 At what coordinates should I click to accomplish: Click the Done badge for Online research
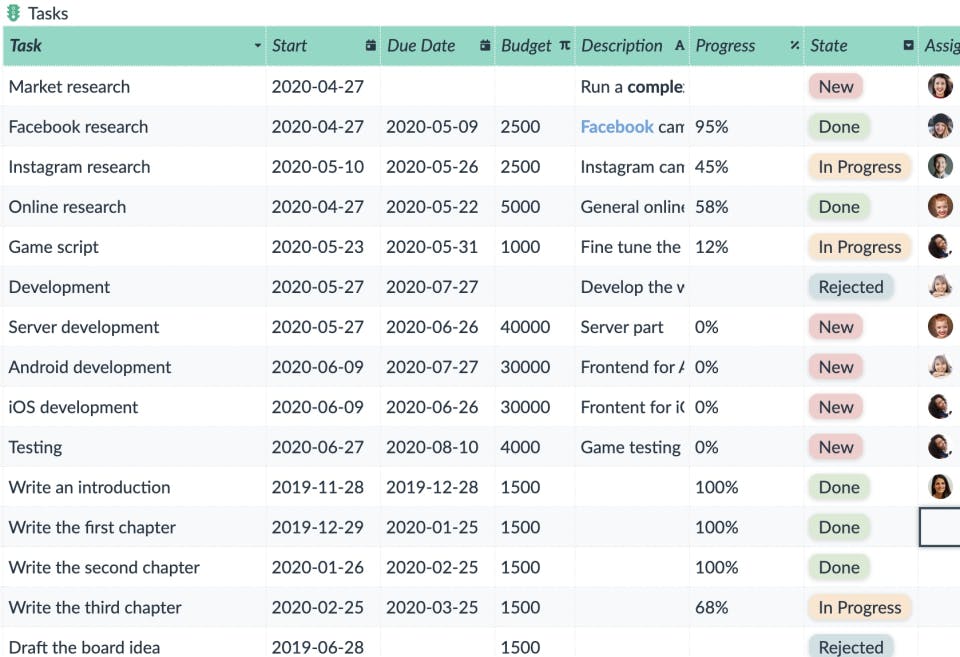(x=838, y=207)
